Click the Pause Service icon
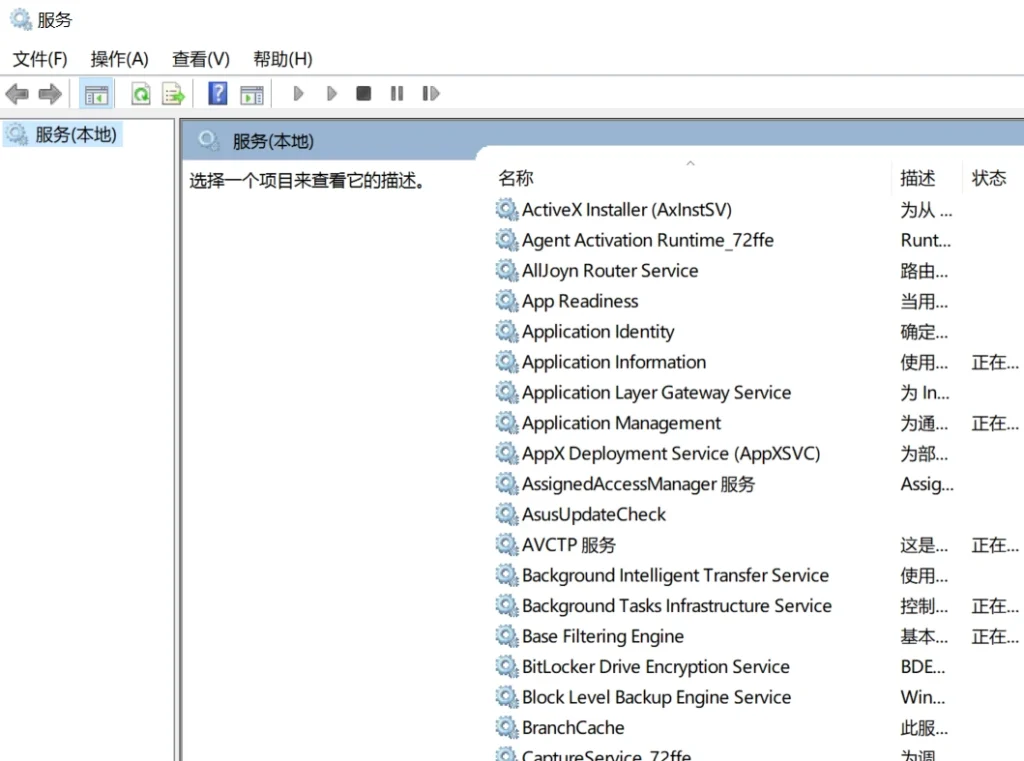 click(397, 93)
